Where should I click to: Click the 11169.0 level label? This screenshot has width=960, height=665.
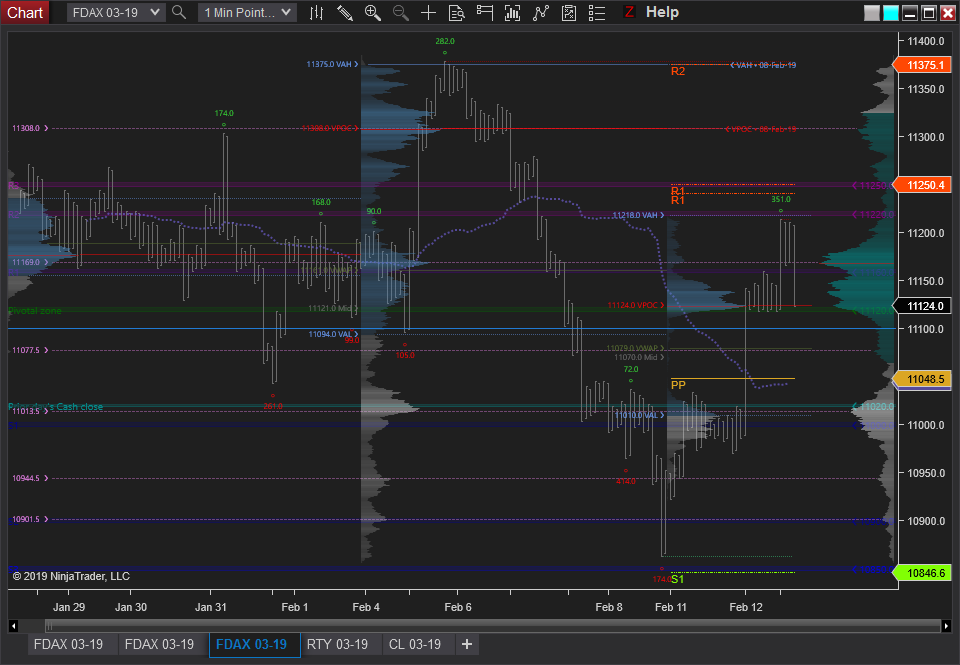30,262
